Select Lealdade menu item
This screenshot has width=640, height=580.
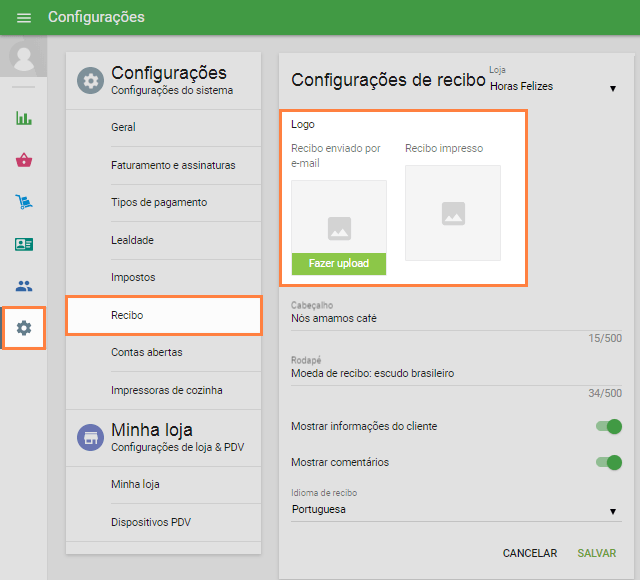[186, 240]
